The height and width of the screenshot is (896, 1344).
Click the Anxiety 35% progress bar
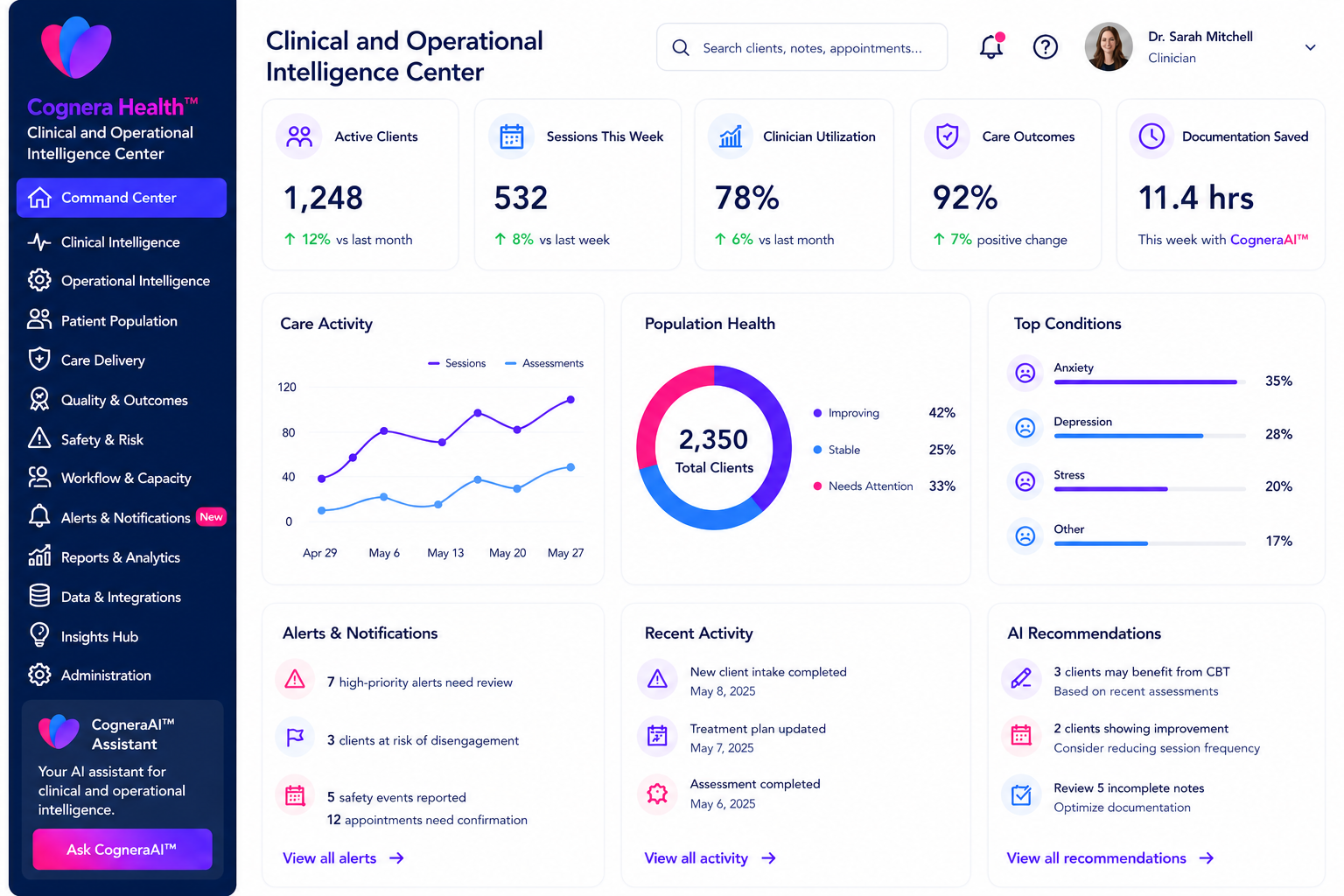point(1150,382)
